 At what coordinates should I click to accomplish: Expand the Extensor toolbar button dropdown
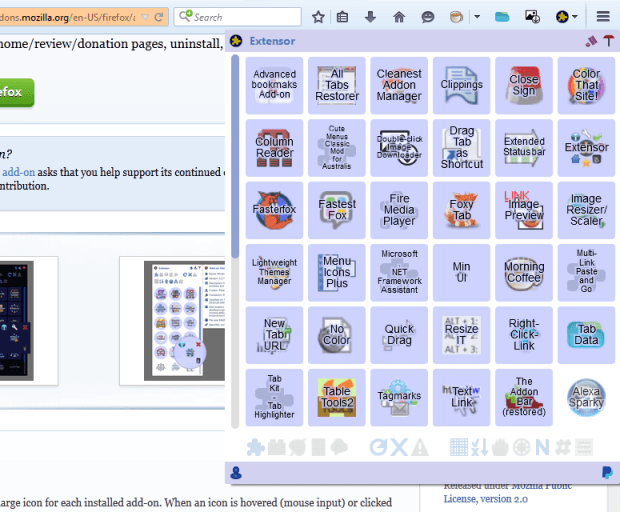pyautogui.click(x=579, y=17)
